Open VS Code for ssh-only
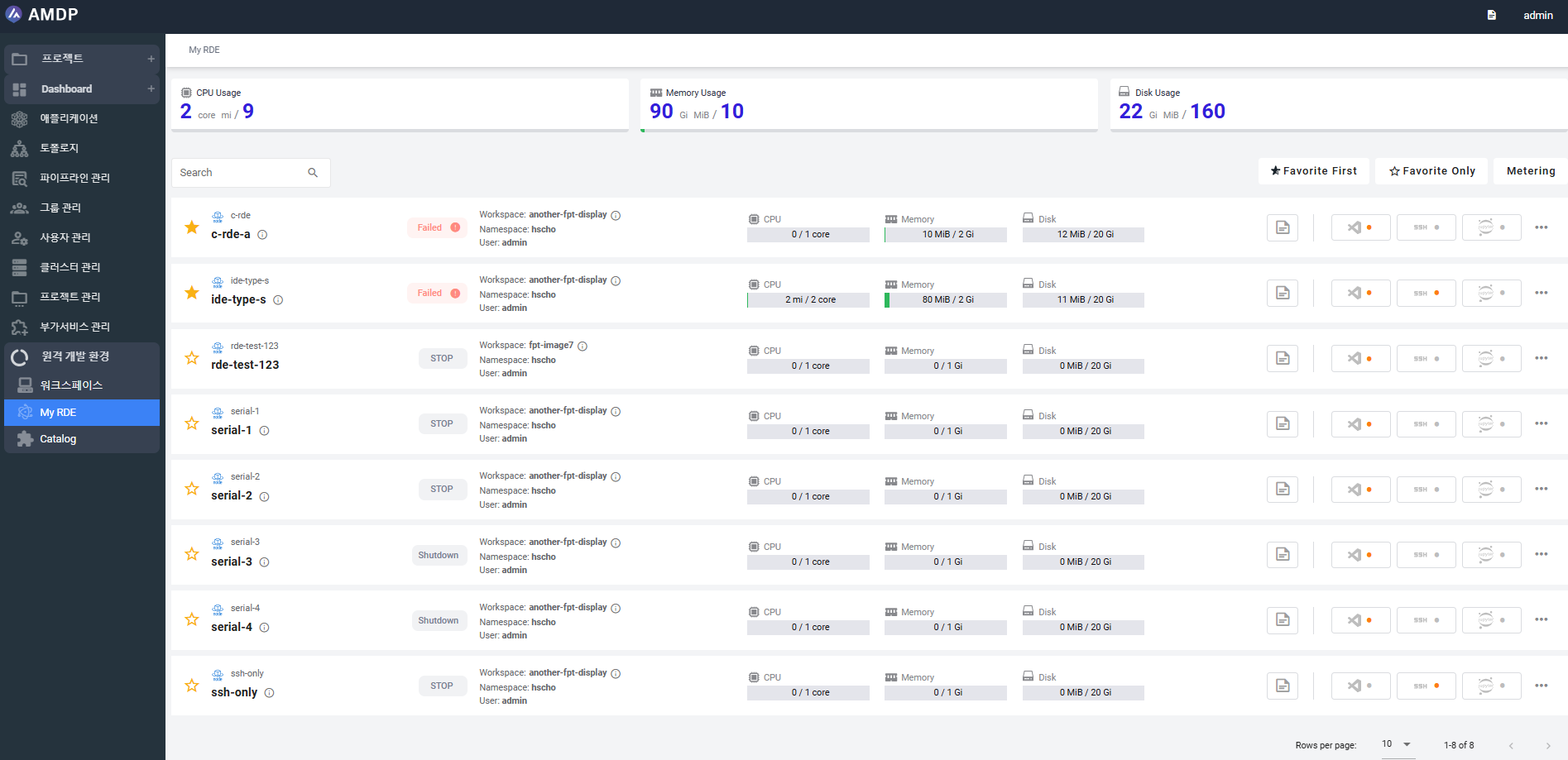Screen dimensions: 1568x760 coord(1360,686)
